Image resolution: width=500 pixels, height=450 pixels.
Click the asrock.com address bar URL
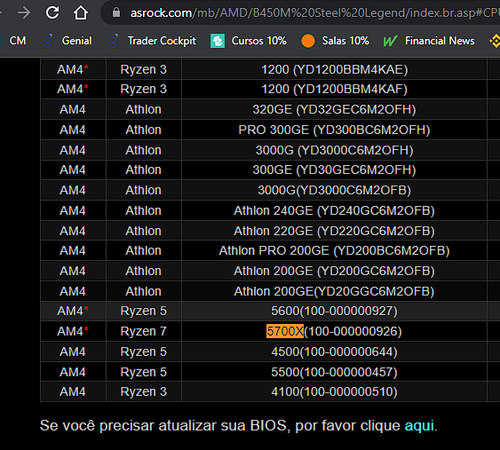[313, 13]
